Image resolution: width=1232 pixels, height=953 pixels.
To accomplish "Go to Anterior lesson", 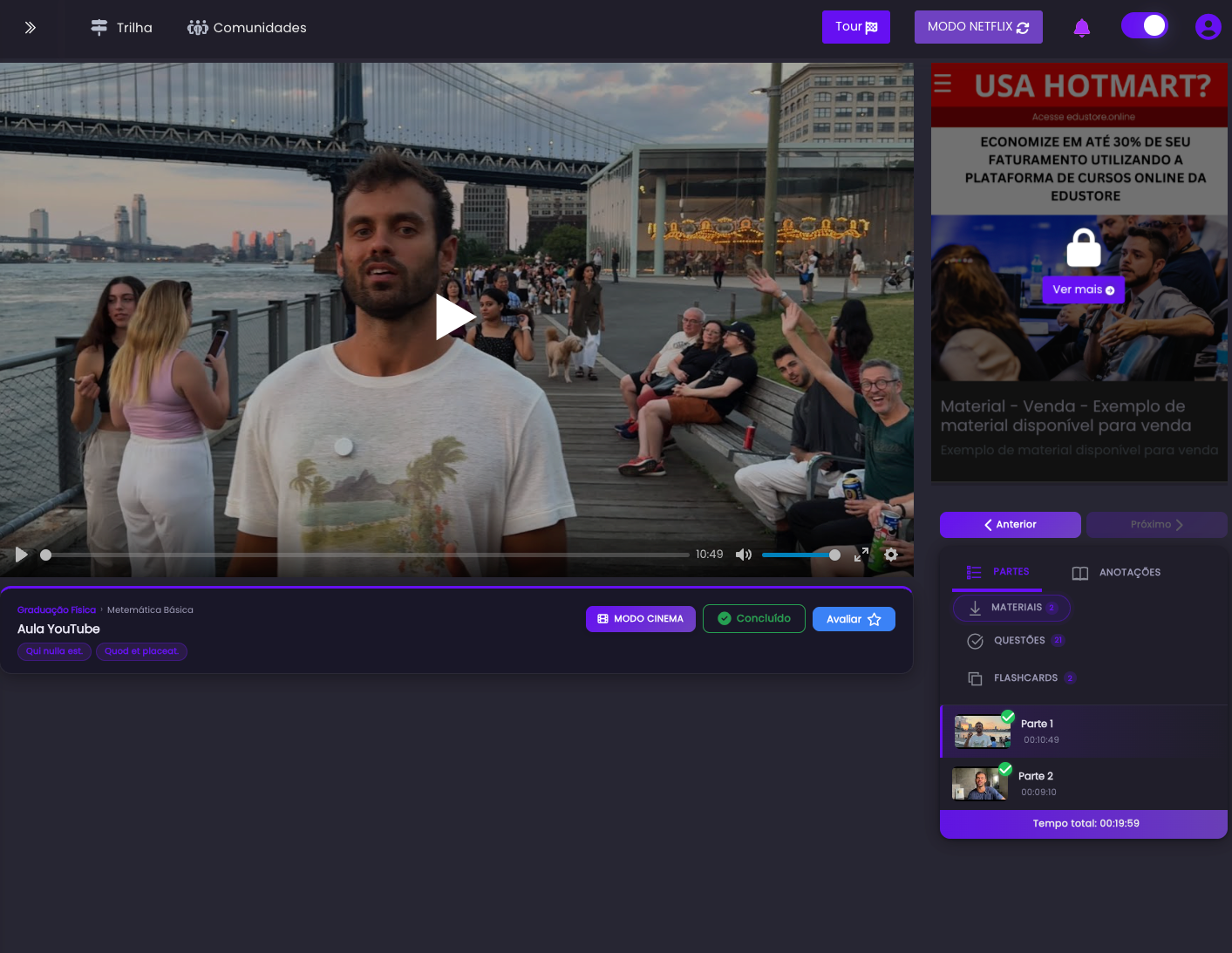I will [x=1011, y=525].
